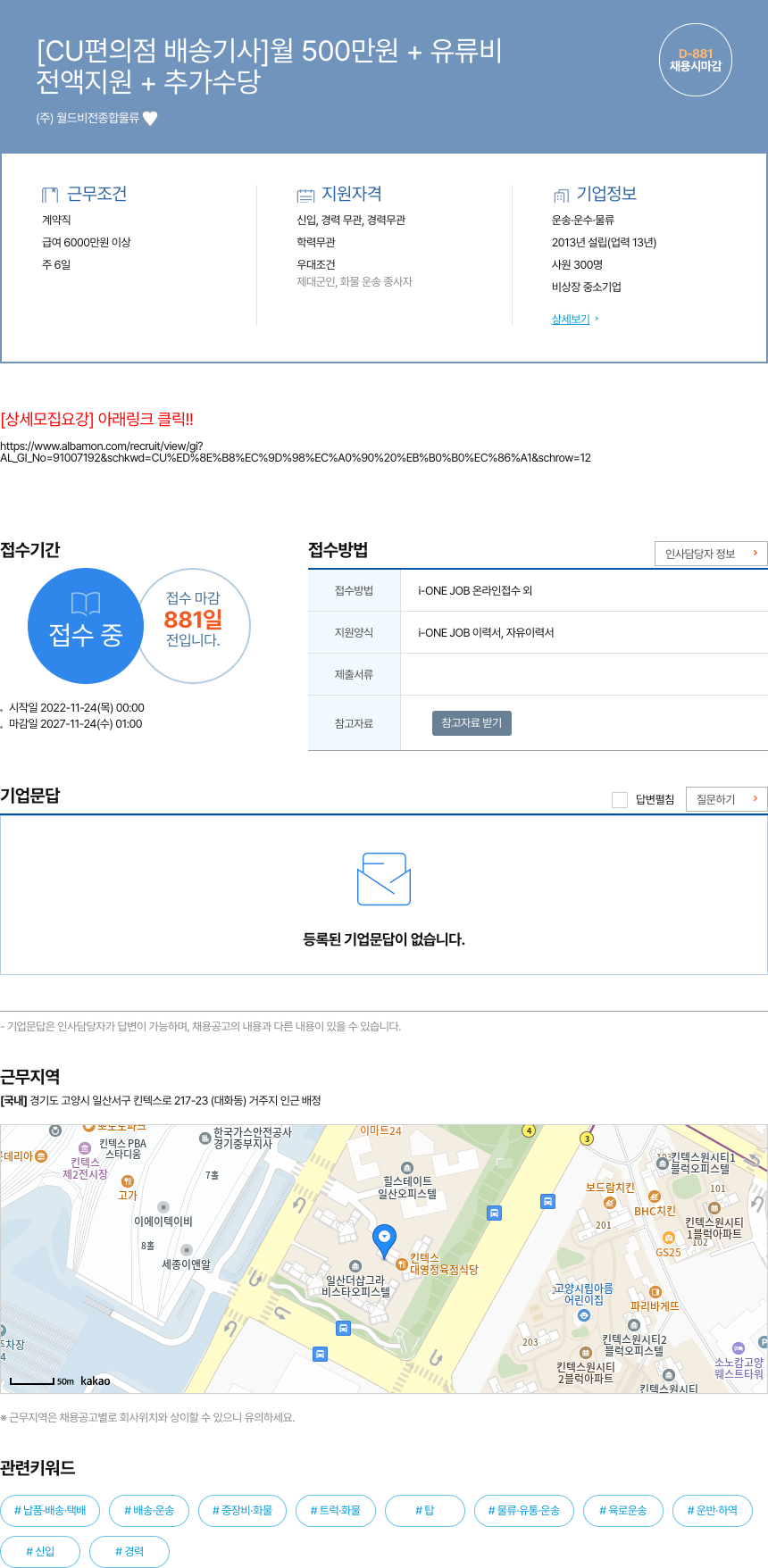Click the 급여 6000만원 이상 text
Image resolution: width=768 pixels, height=1568 pixels.
[87, 242]
